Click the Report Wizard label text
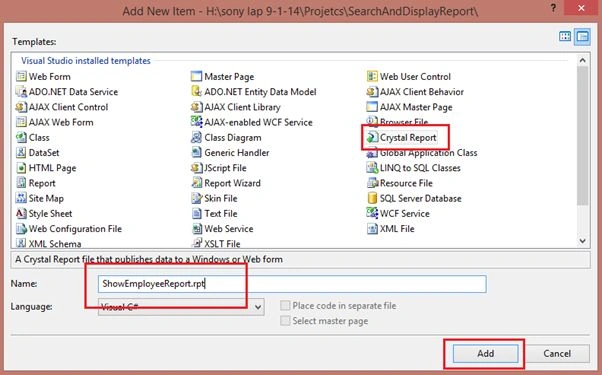 [232, 183]
